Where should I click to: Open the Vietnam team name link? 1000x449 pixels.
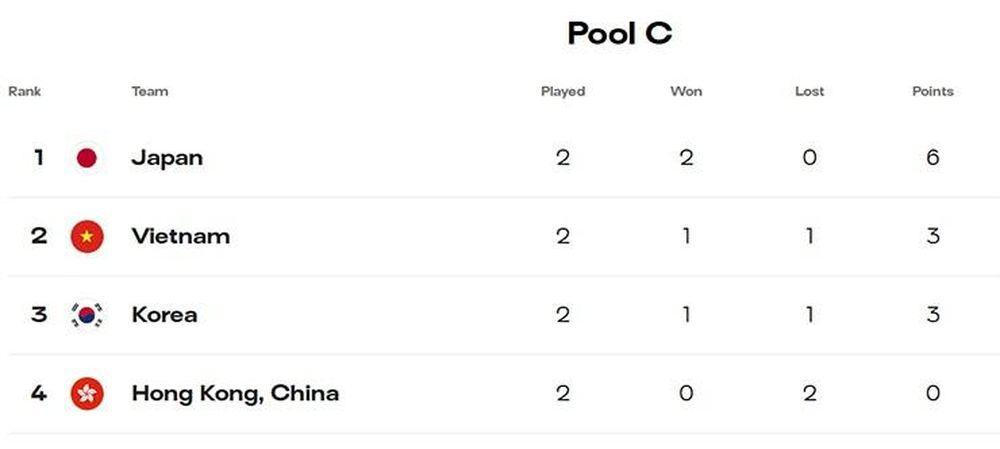[x=180, y=237]
